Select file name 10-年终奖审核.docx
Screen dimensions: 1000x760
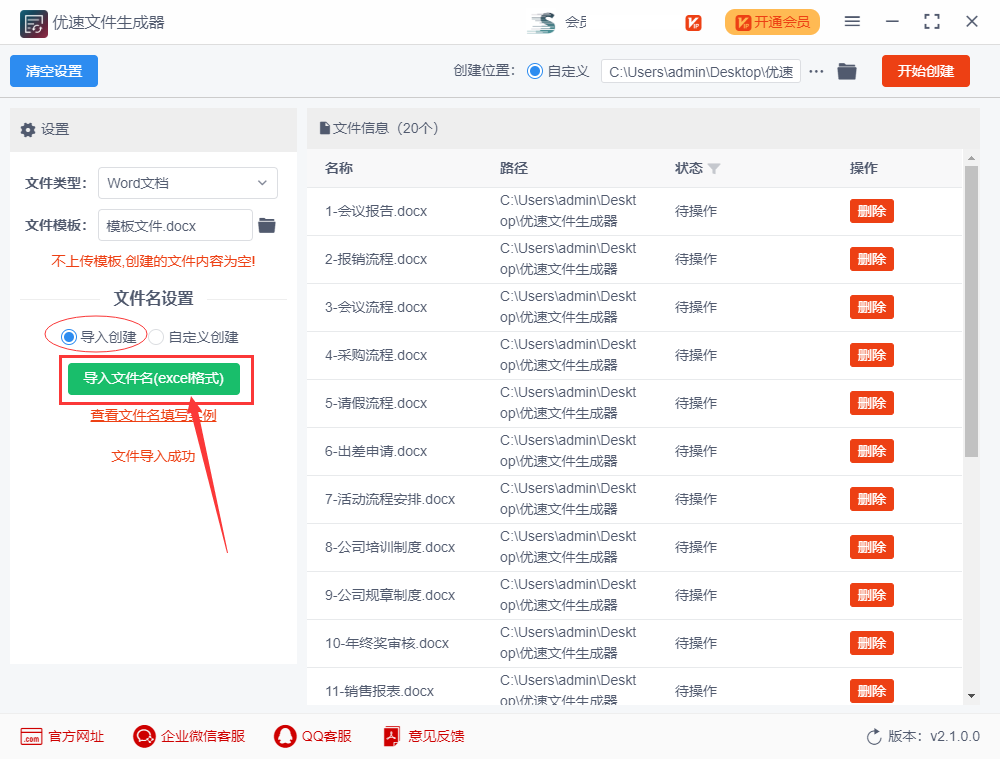[386, 643]
